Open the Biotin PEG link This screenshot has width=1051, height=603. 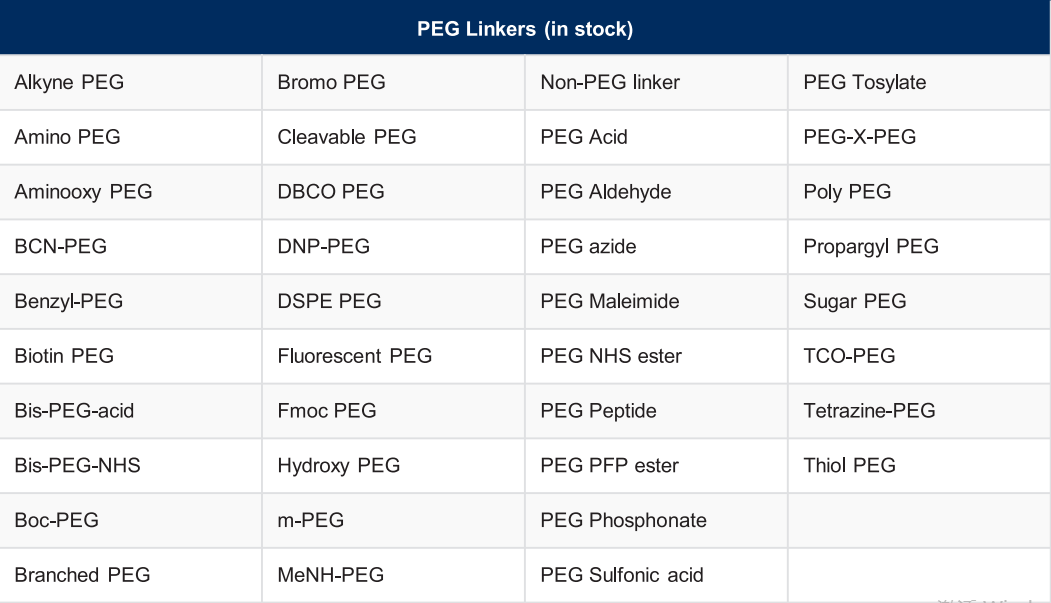coord(64,356)
